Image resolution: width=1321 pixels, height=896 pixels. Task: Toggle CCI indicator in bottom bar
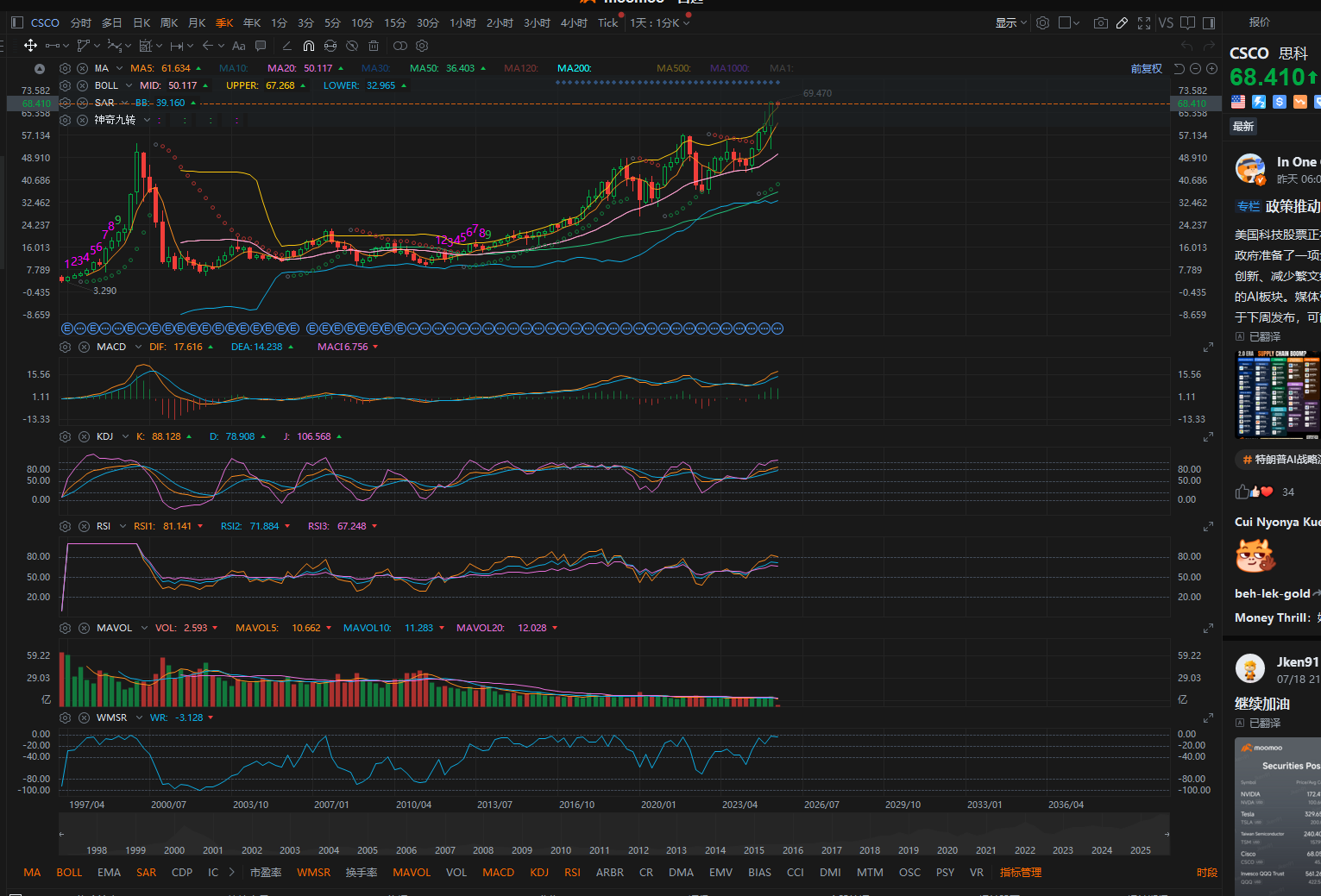click(x=796, y=873)
